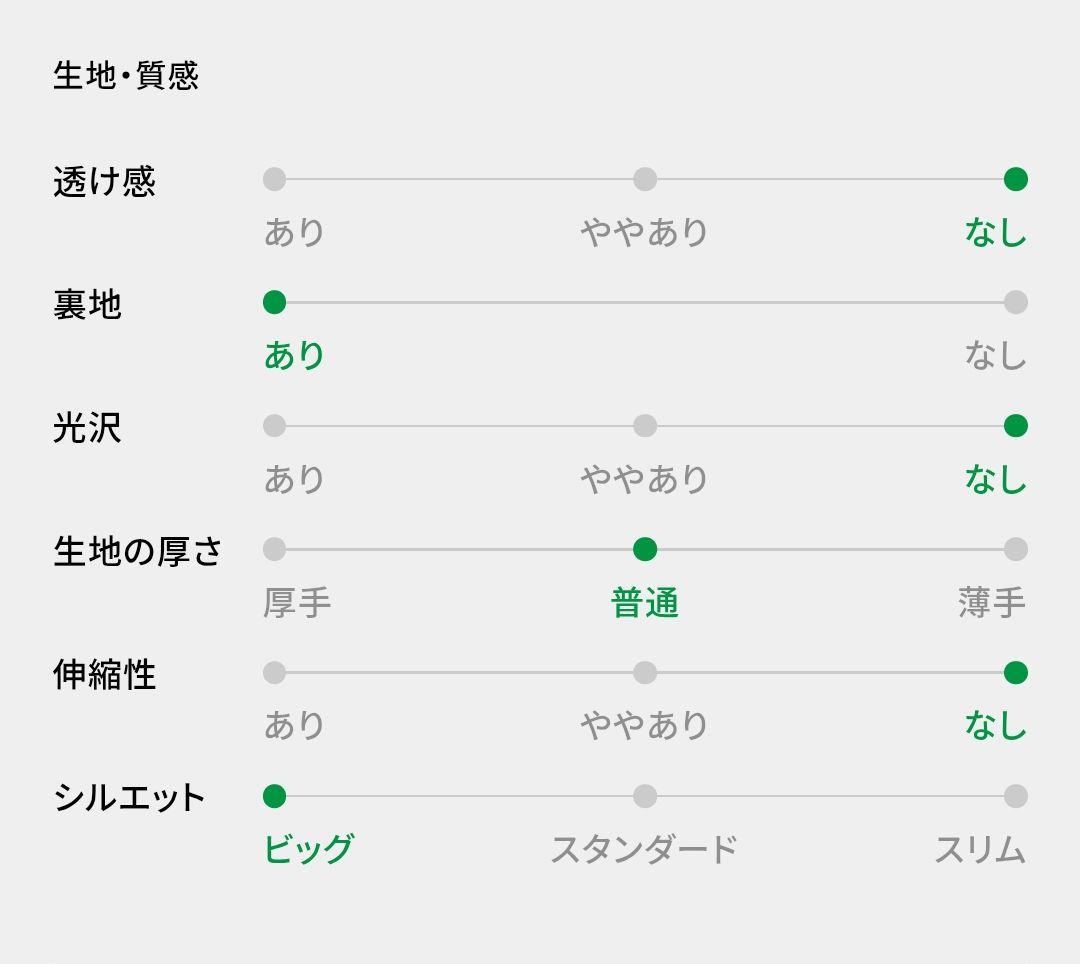1080x964 pixels.
Task: Choose the ややあり dot for 光沢
Action: coord(645,426)
